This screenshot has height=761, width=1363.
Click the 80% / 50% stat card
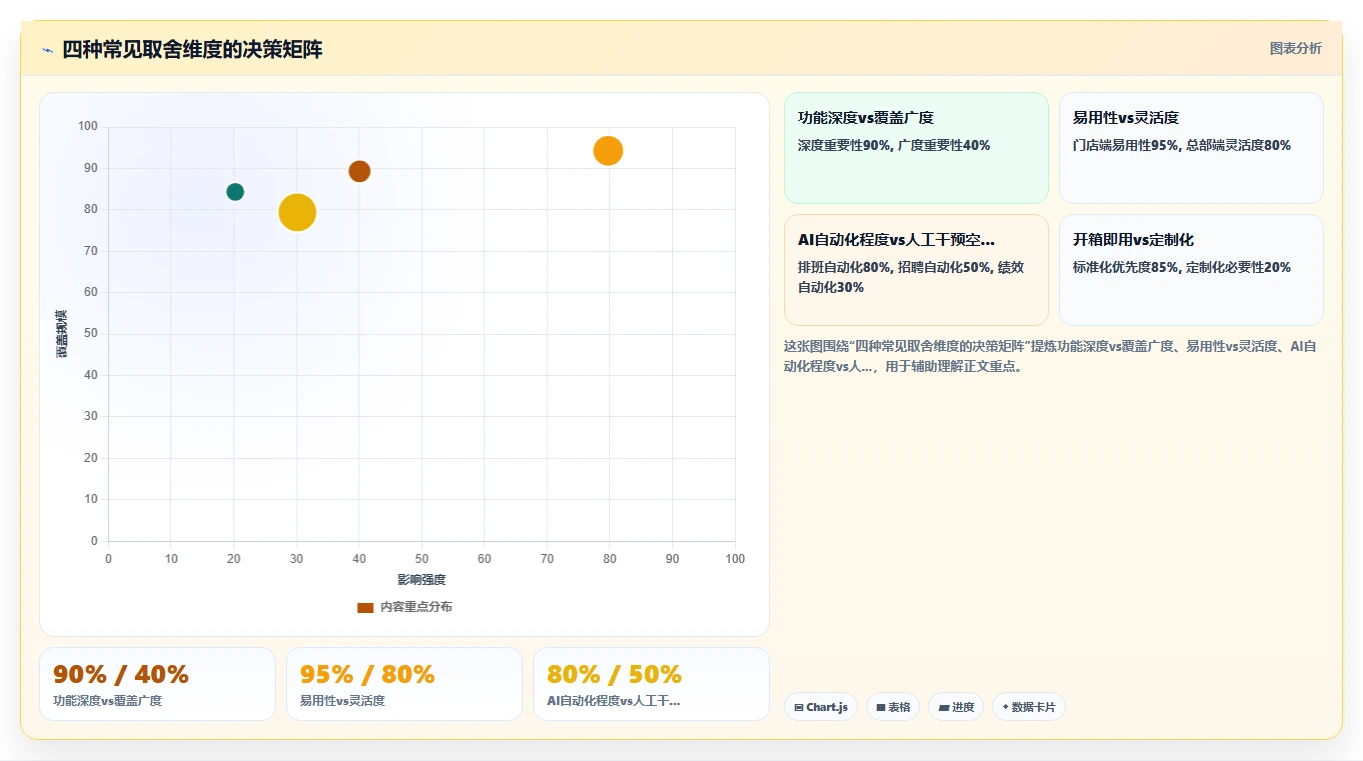pos(651,684)
